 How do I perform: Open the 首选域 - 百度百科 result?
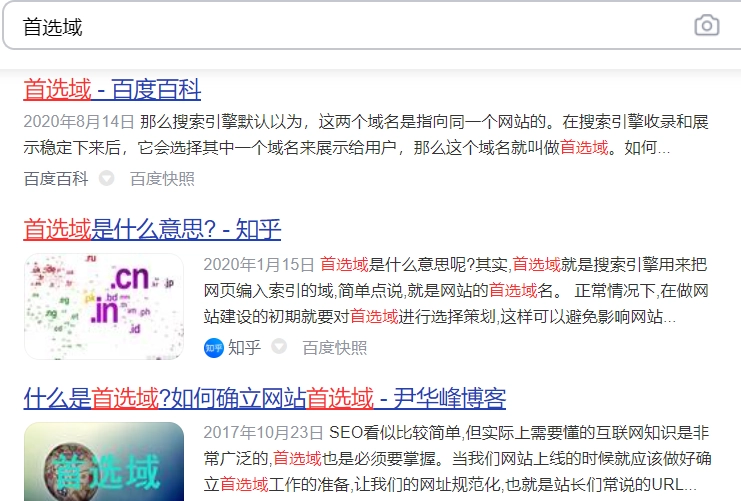(112, 89)
